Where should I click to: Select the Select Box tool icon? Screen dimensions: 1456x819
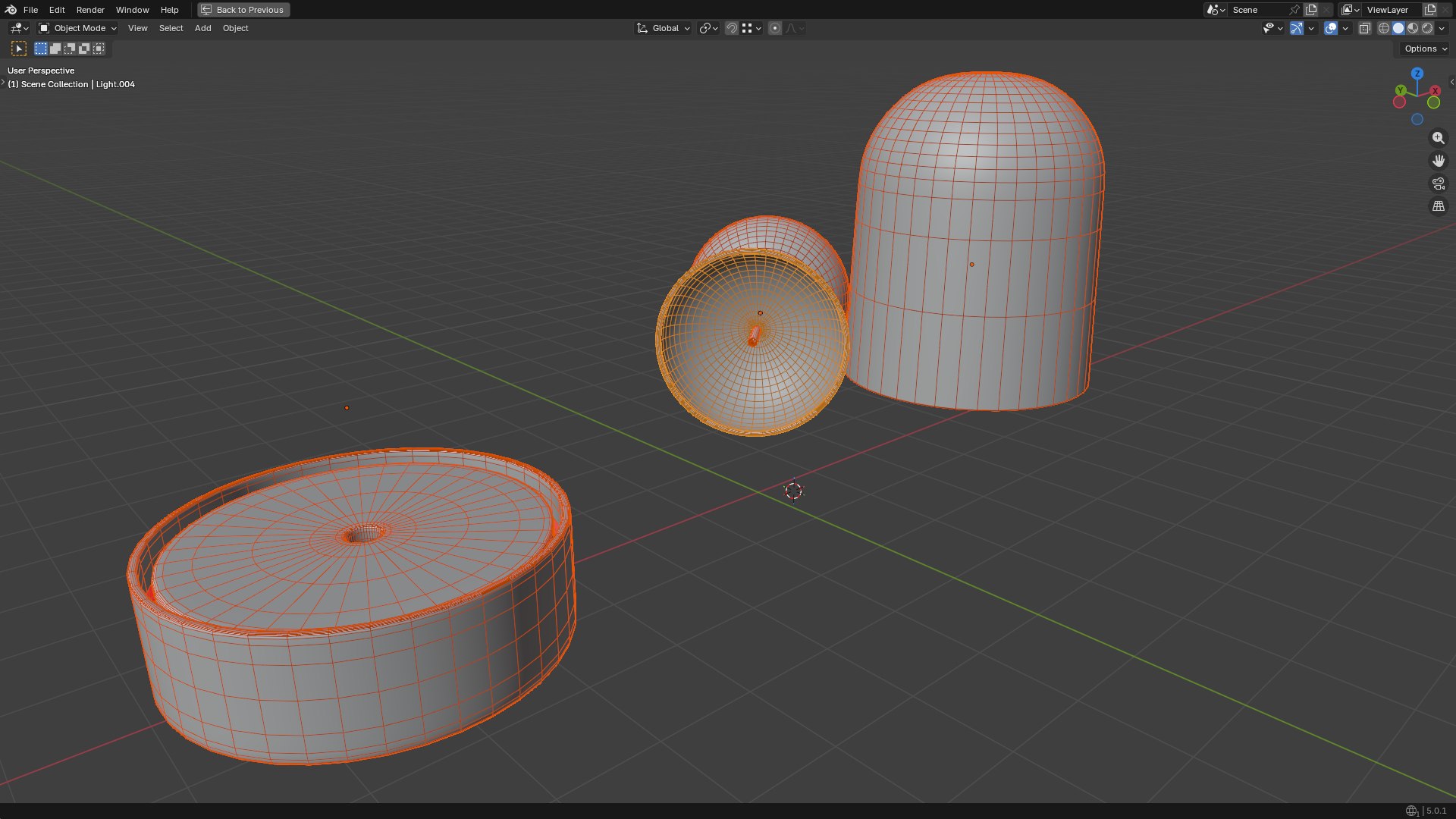(x=19, y=49)
